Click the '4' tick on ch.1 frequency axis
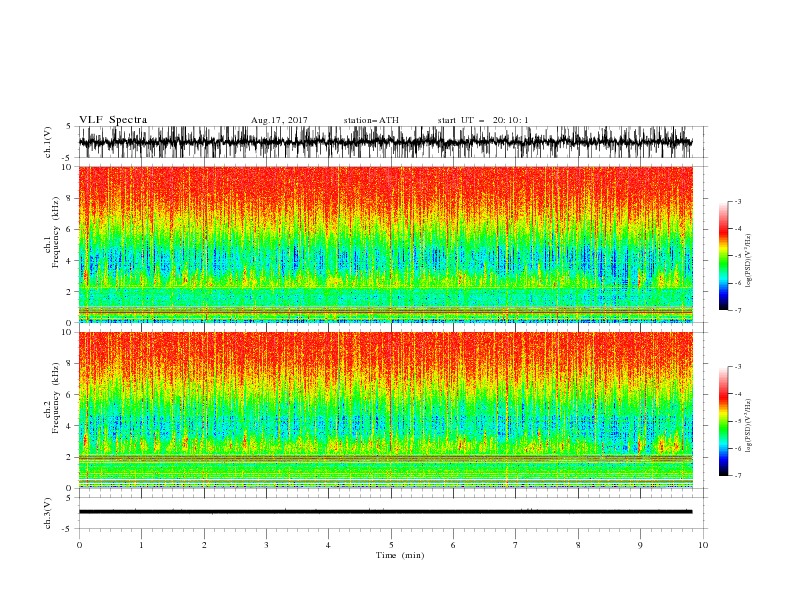The width and height of the screenshot is (792, 612). pyautogui.click(x=71, y=261)
